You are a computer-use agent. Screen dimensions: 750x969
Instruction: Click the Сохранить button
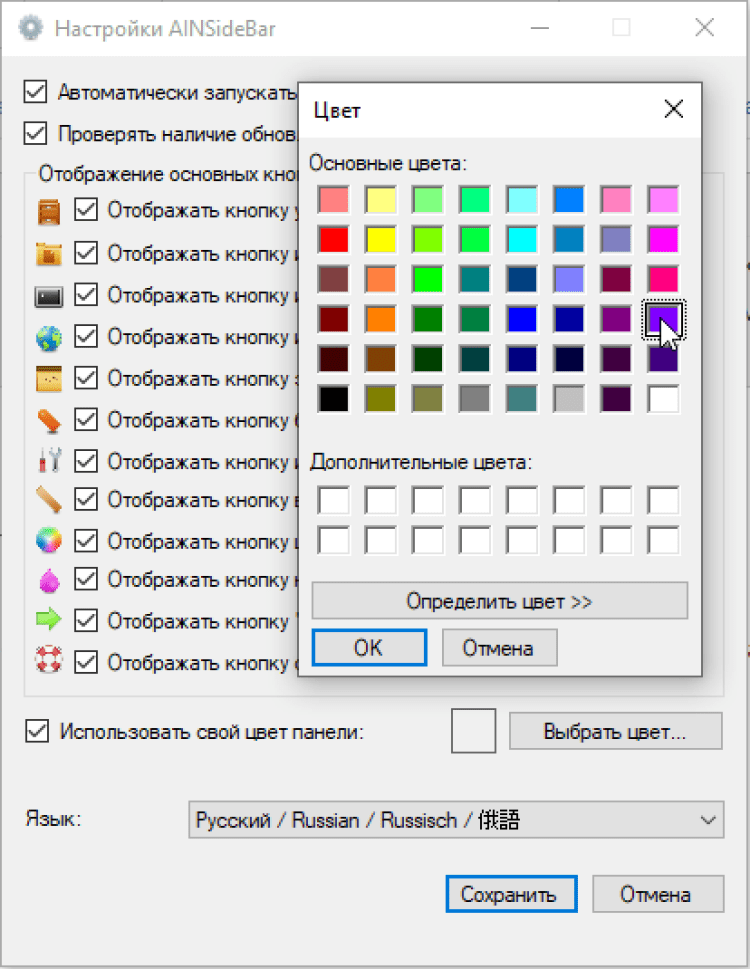coord(511,894)
